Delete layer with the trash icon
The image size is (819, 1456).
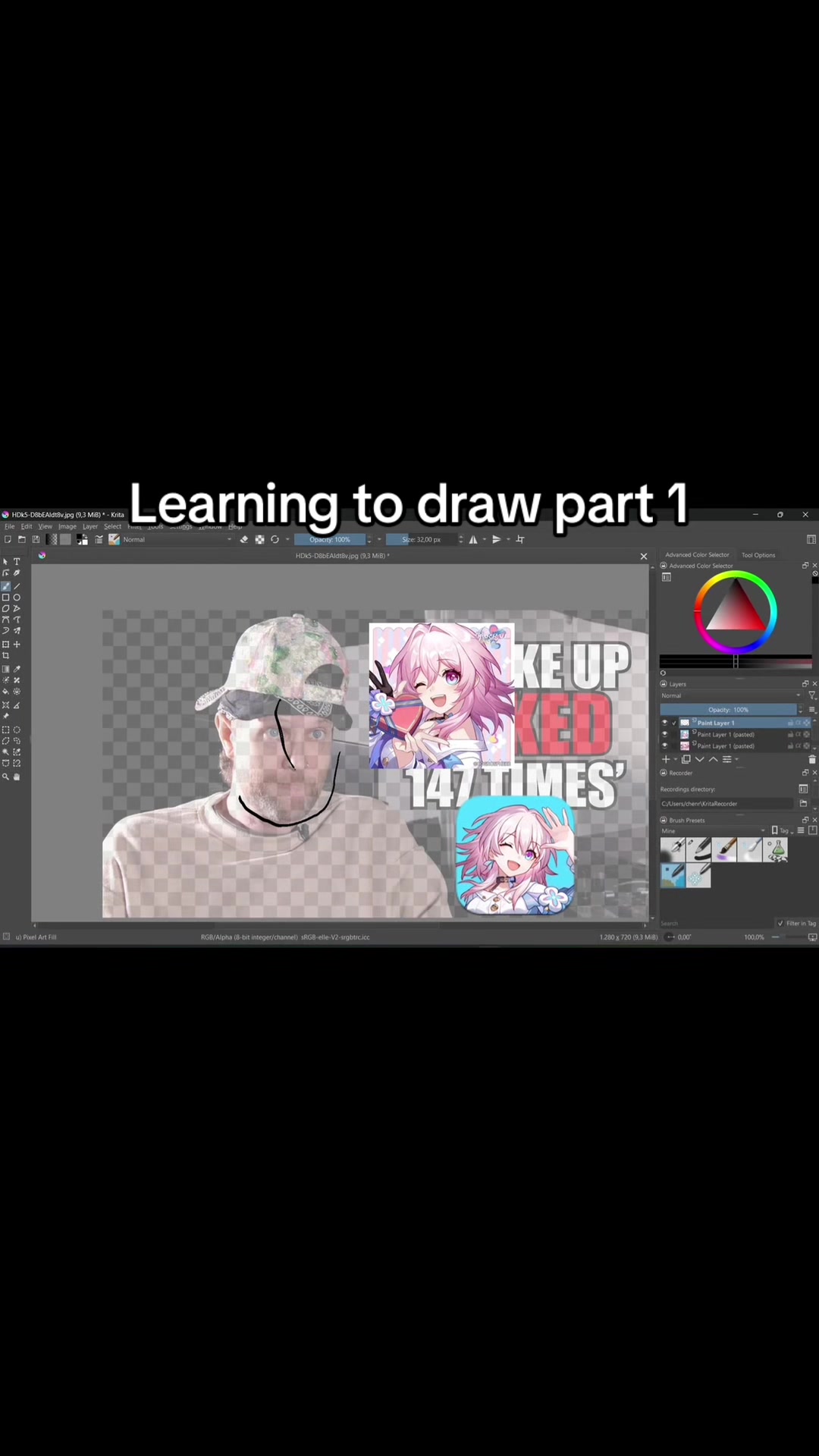click(812, 759)
